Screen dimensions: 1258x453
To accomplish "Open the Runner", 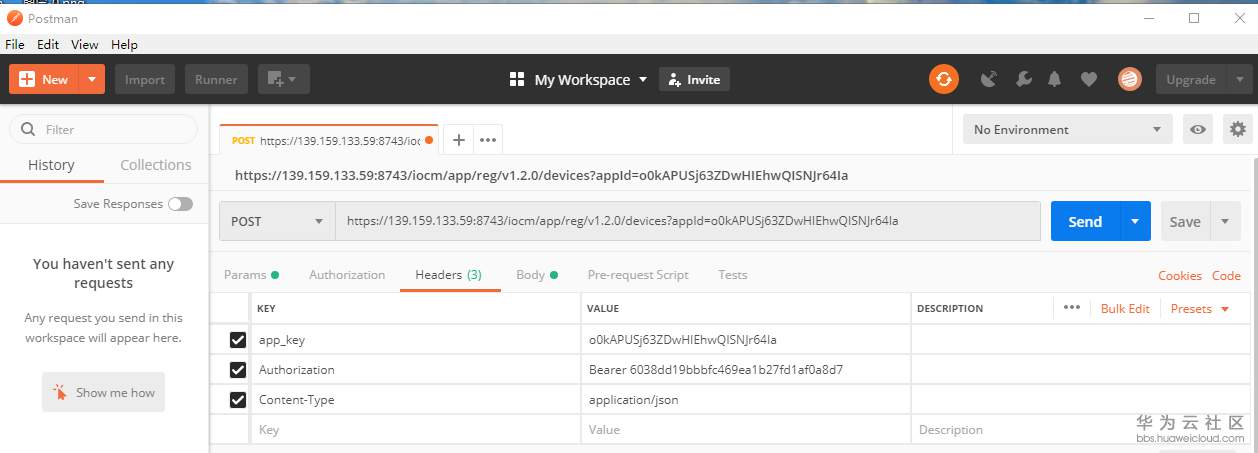I will (x=216, y=79).
